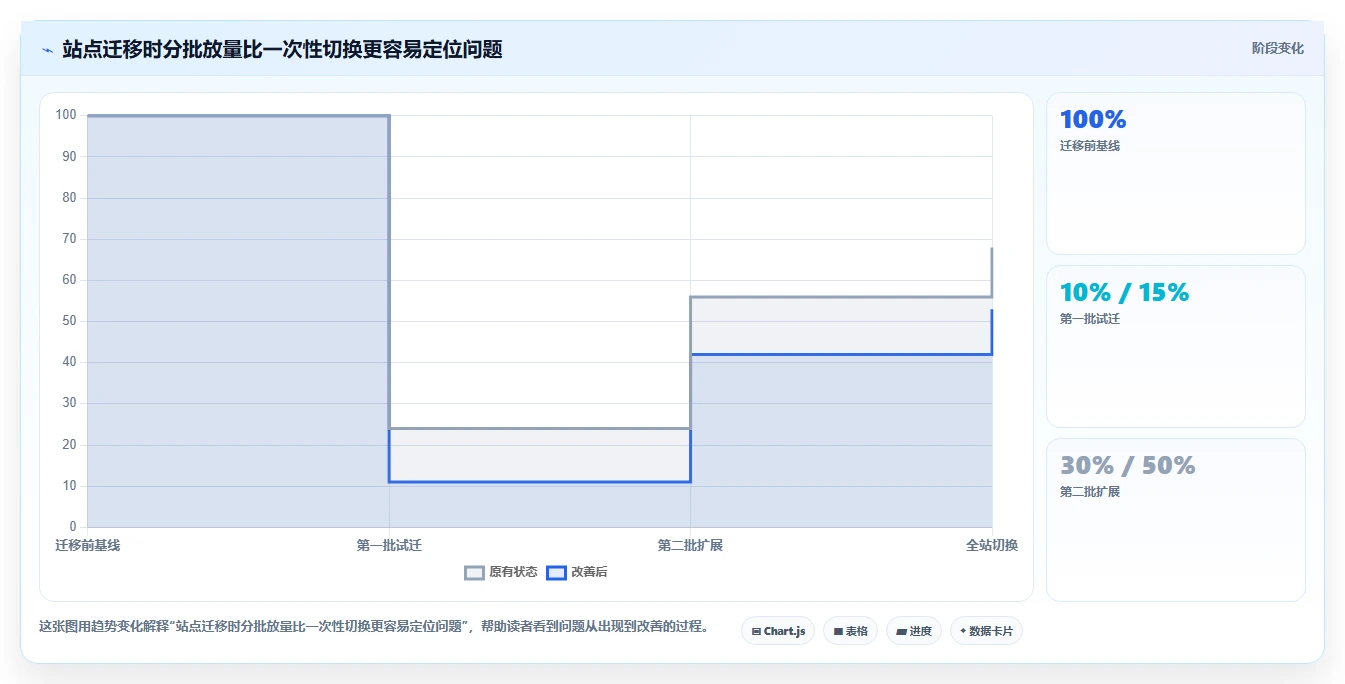Click the description text below the chart
The height and width of the screenshot is (684, 1345).
pos(374,627)
